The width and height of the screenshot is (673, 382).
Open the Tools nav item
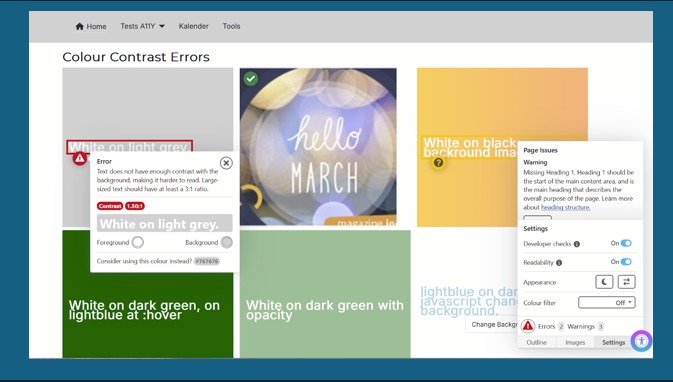pyautogui.click(x=231, y=26)
